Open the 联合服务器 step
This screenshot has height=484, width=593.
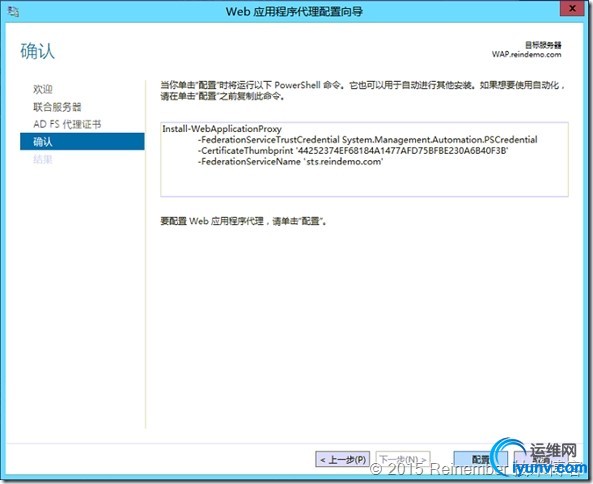tap(57, 107)
